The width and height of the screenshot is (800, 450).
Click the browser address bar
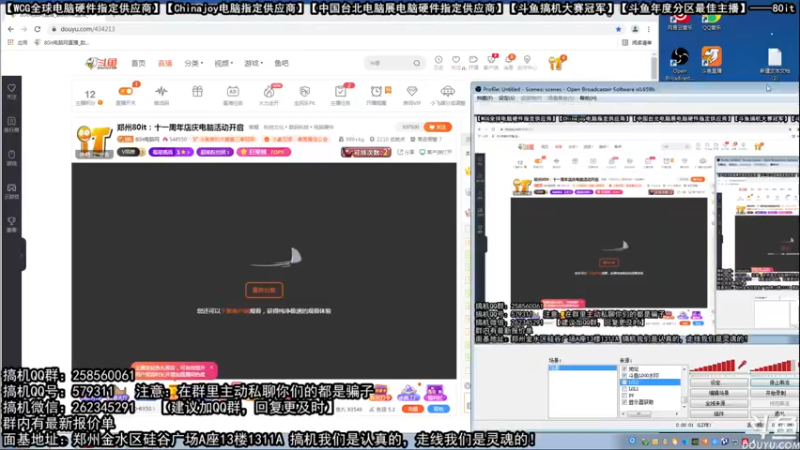[332, 29]
